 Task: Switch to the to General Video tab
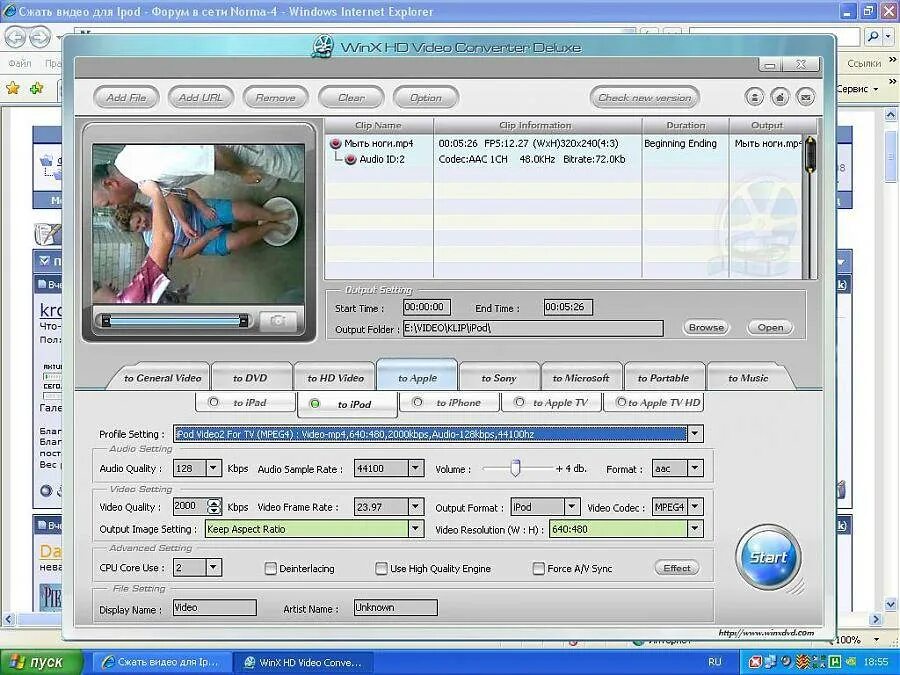[162, 378]
